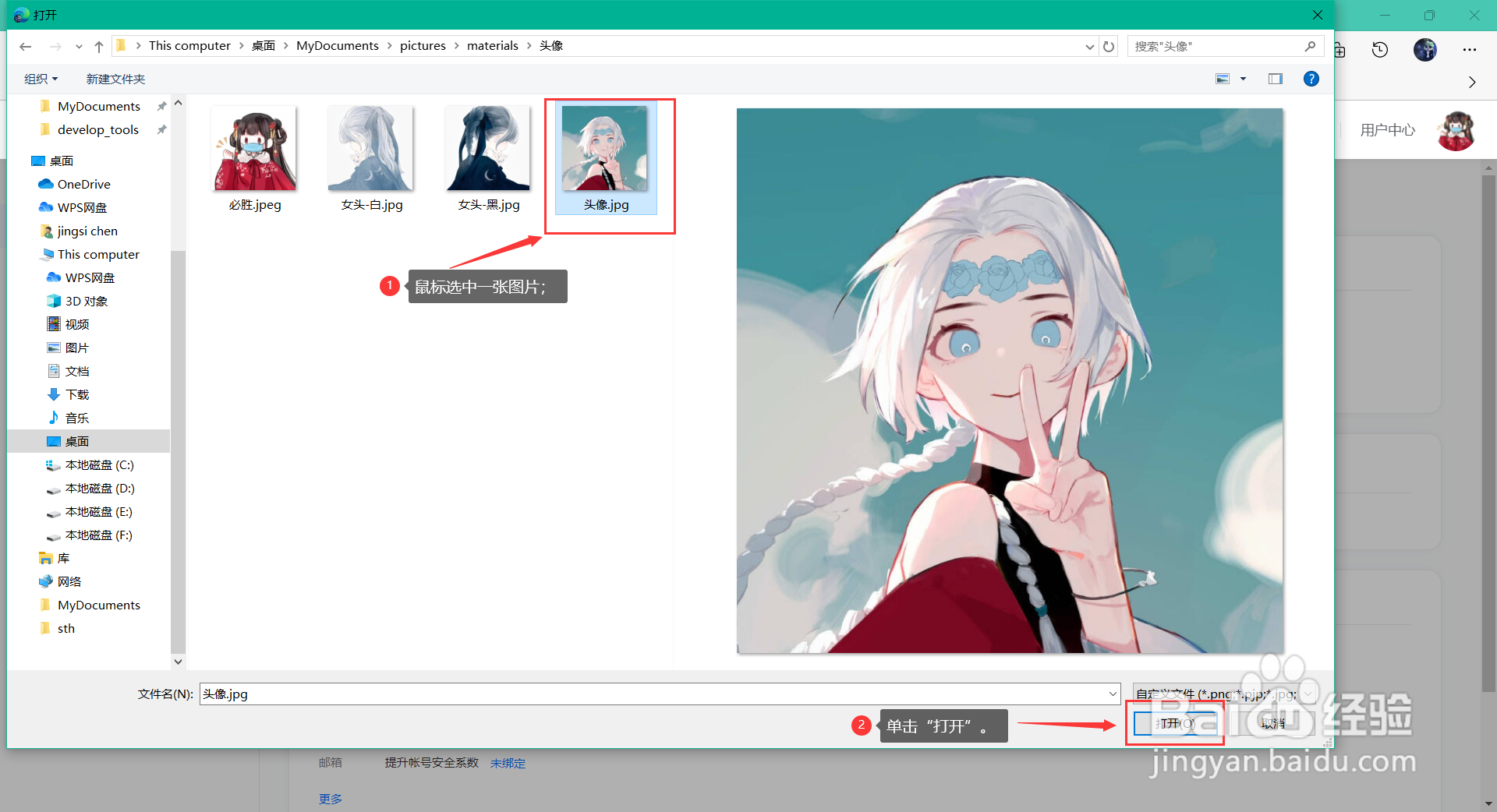The image size is (1497, 812).
Task: Click This computer in address path
Action: [189, 46]
